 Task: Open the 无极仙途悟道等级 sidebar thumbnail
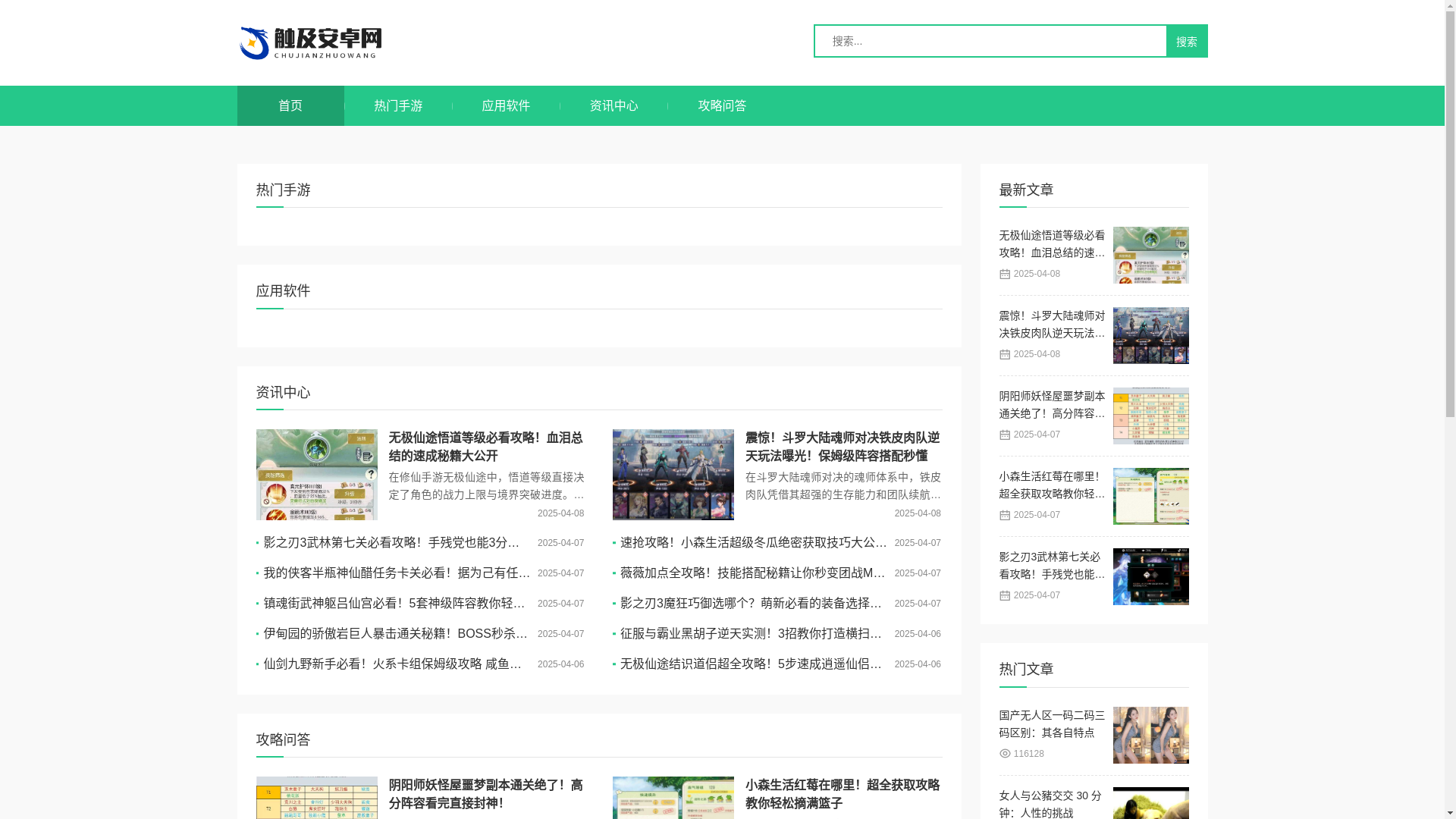[x=1151, y=256]
